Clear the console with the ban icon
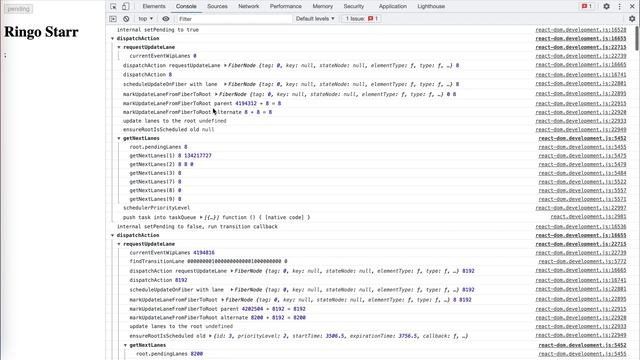The image size is (640, 360). [126, 19]
